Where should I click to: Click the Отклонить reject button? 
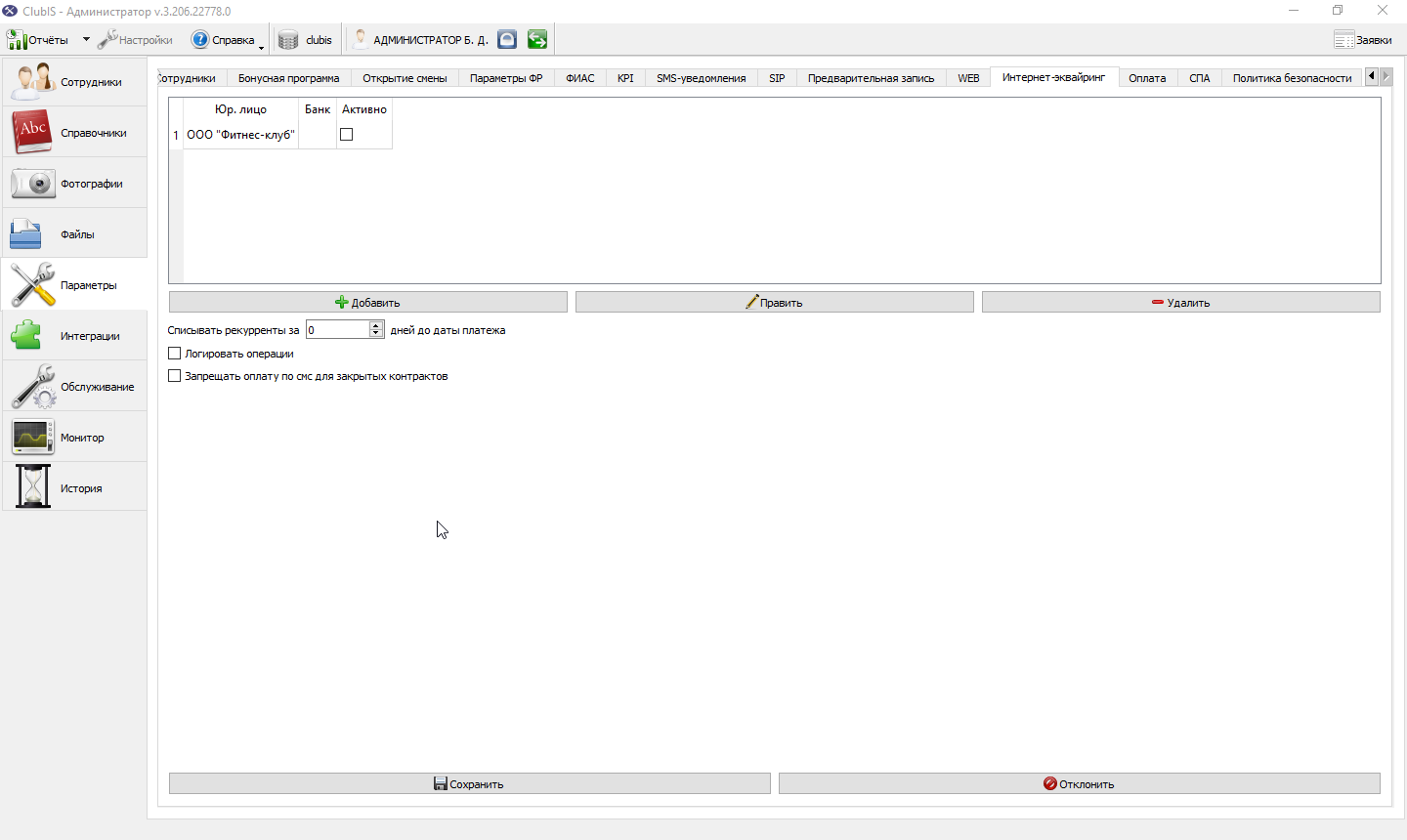1080,783
